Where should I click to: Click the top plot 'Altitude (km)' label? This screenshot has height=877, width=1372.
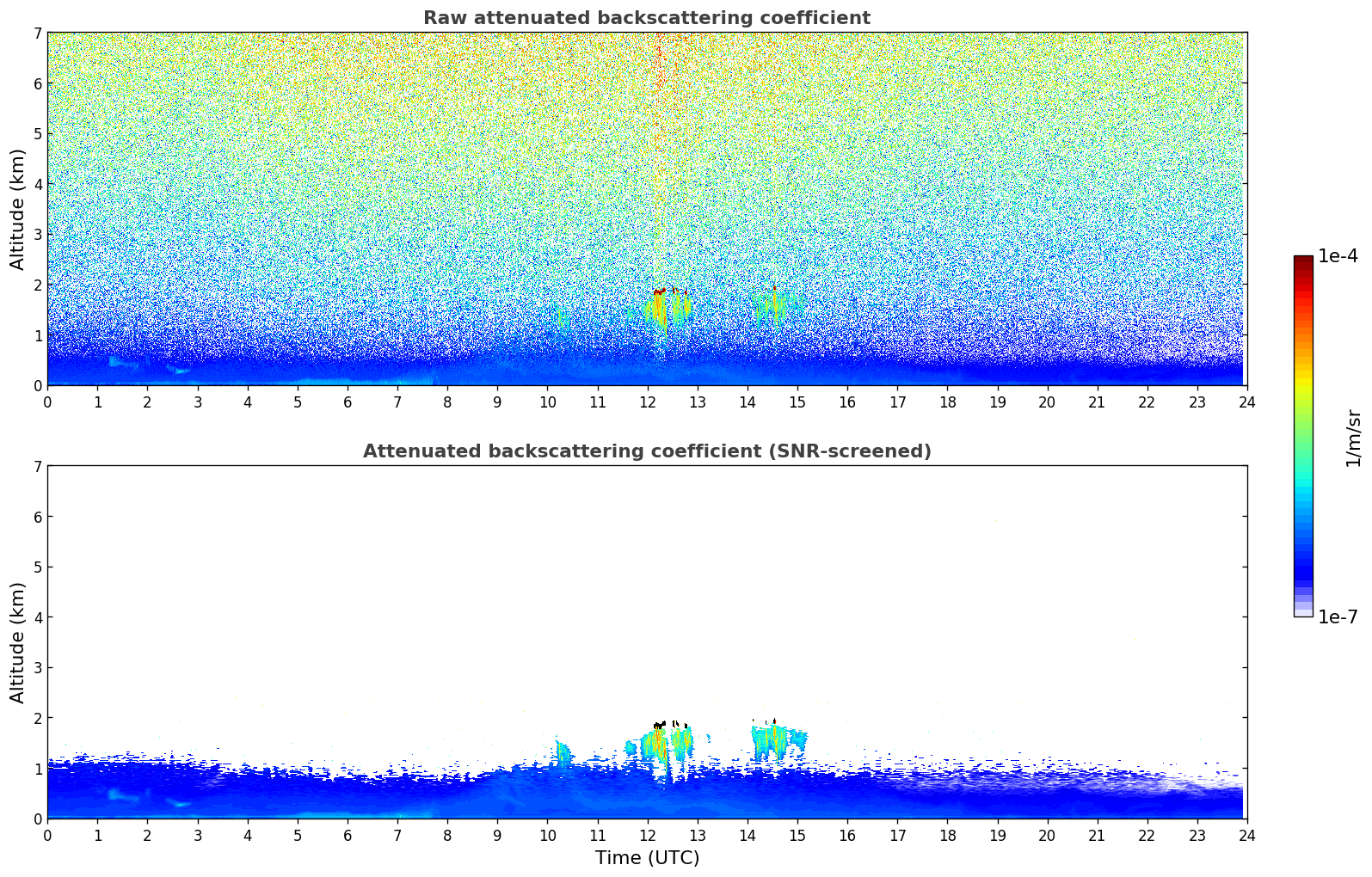18,209
